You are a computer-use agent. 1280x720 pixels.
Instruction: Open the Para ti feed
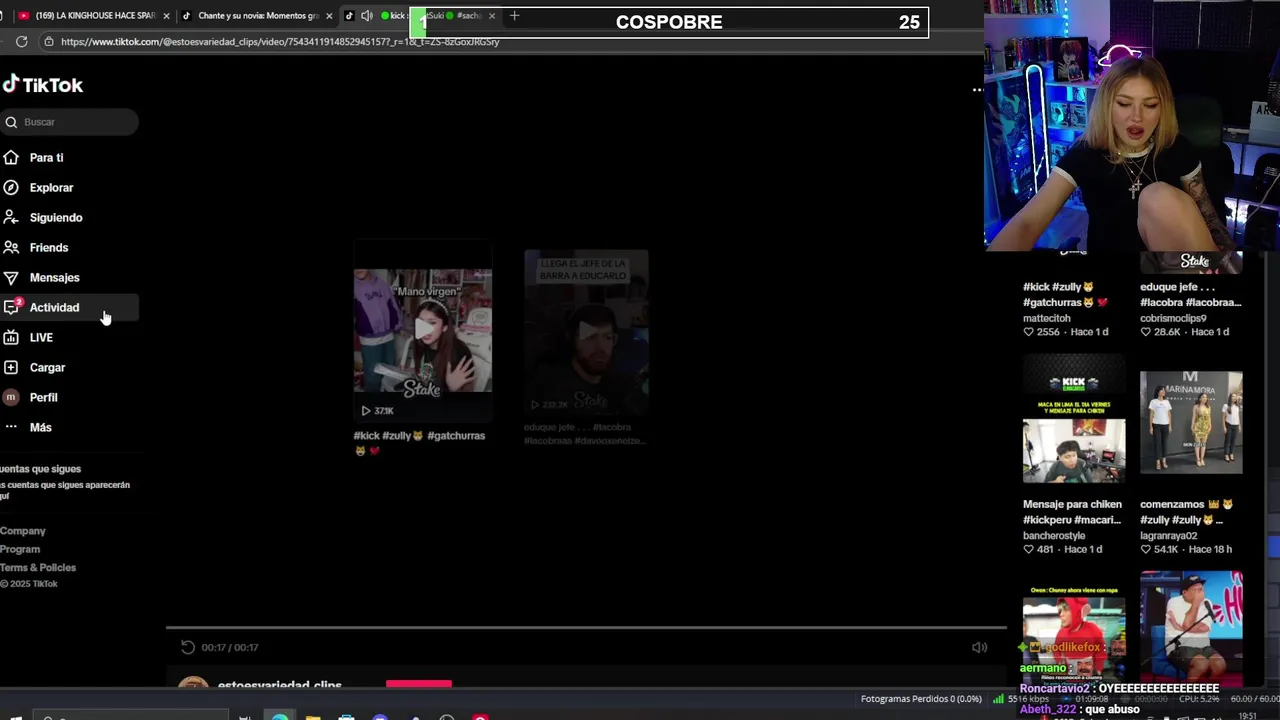[46, 158]
